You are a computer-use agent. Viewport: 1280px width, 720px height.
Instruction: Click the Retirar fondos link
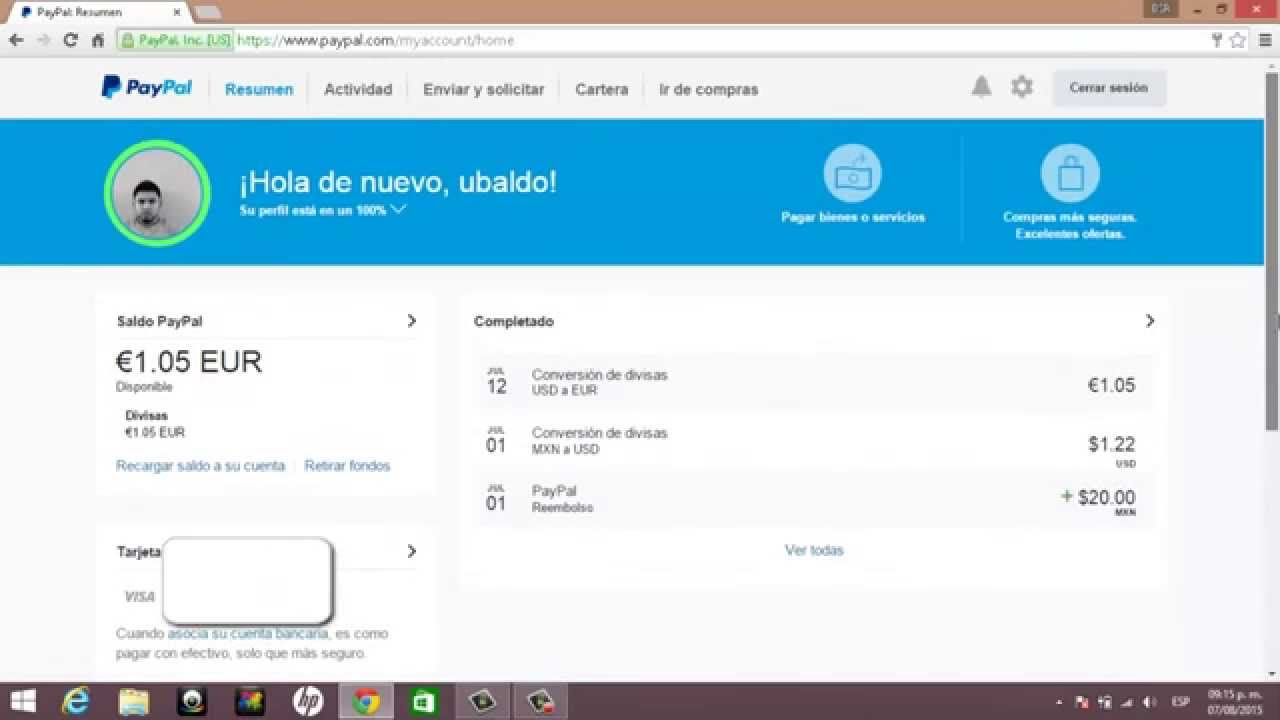click(x=348, y=466)
